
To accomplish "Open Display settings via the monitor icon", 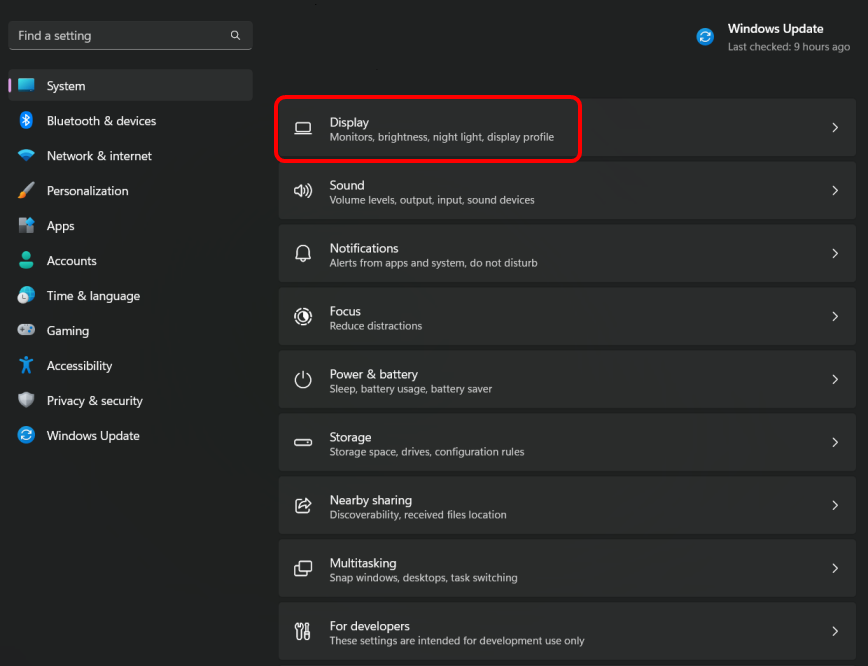I will pos(303,128).
